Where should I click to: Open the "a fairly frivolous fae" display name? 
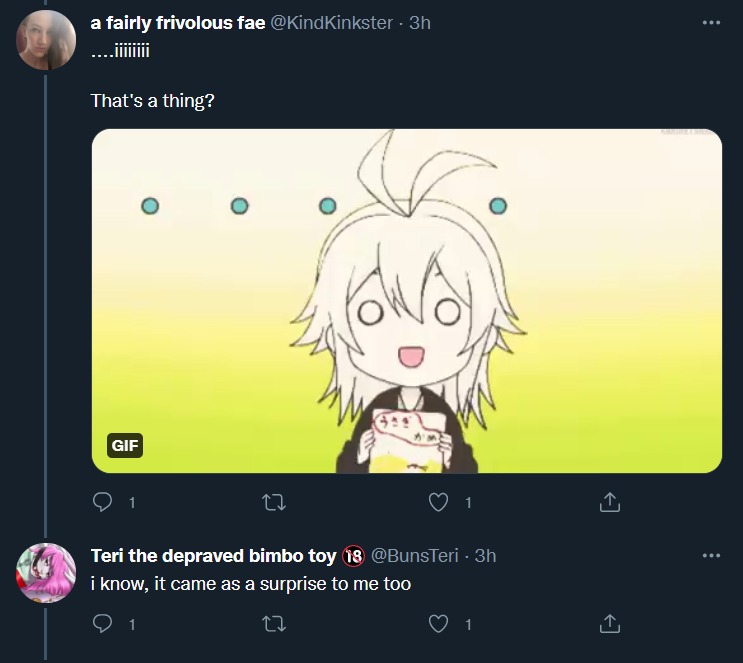[x=178, y=23]
